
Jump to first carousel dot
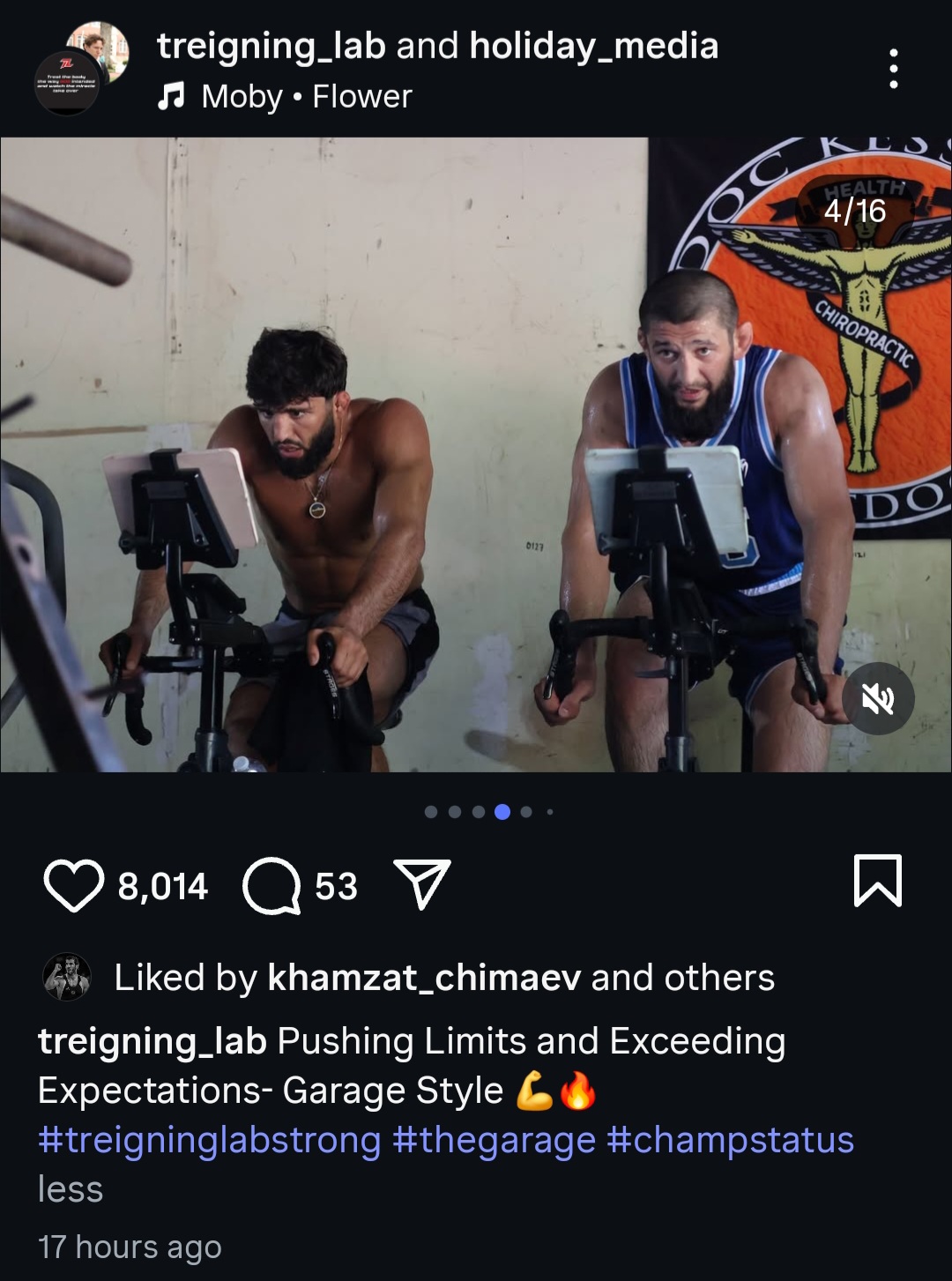(431, 812)
